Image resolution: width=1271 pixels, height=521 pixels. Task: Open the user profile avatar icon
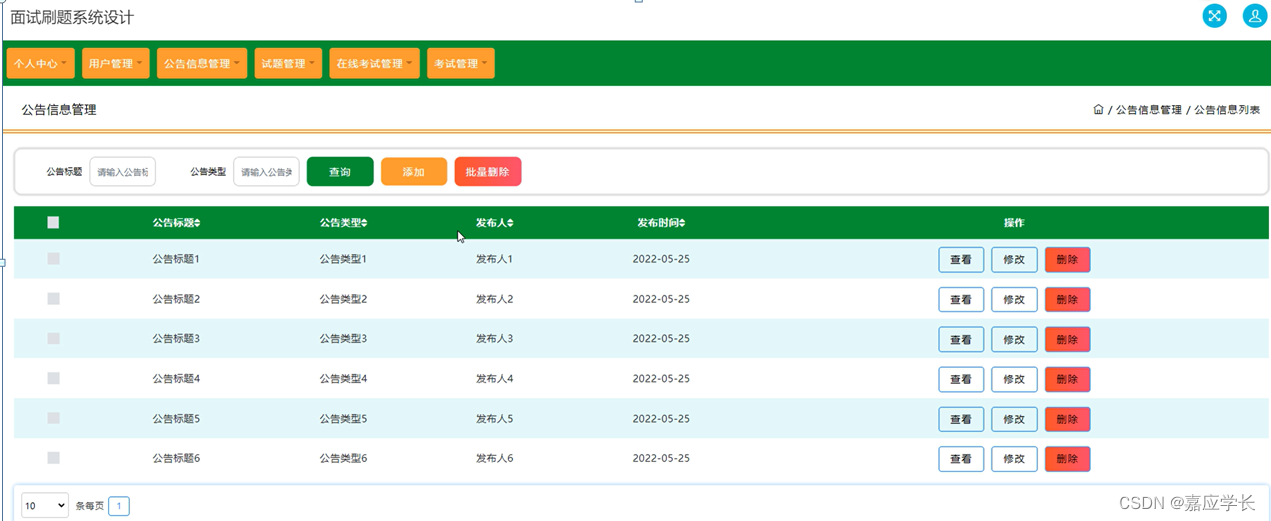coord(1255,15)
